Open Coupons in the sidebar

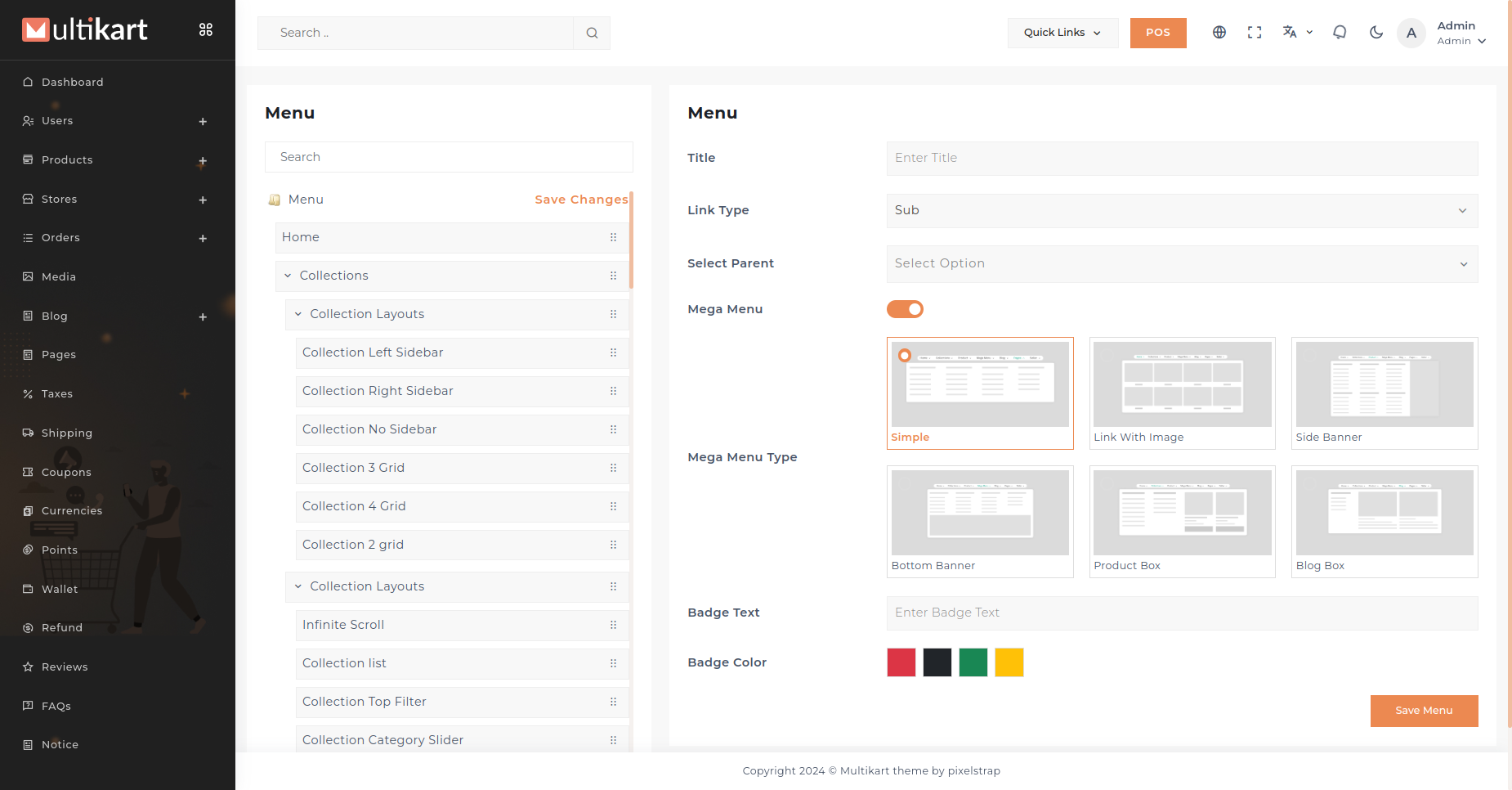(x=66, y=472)
